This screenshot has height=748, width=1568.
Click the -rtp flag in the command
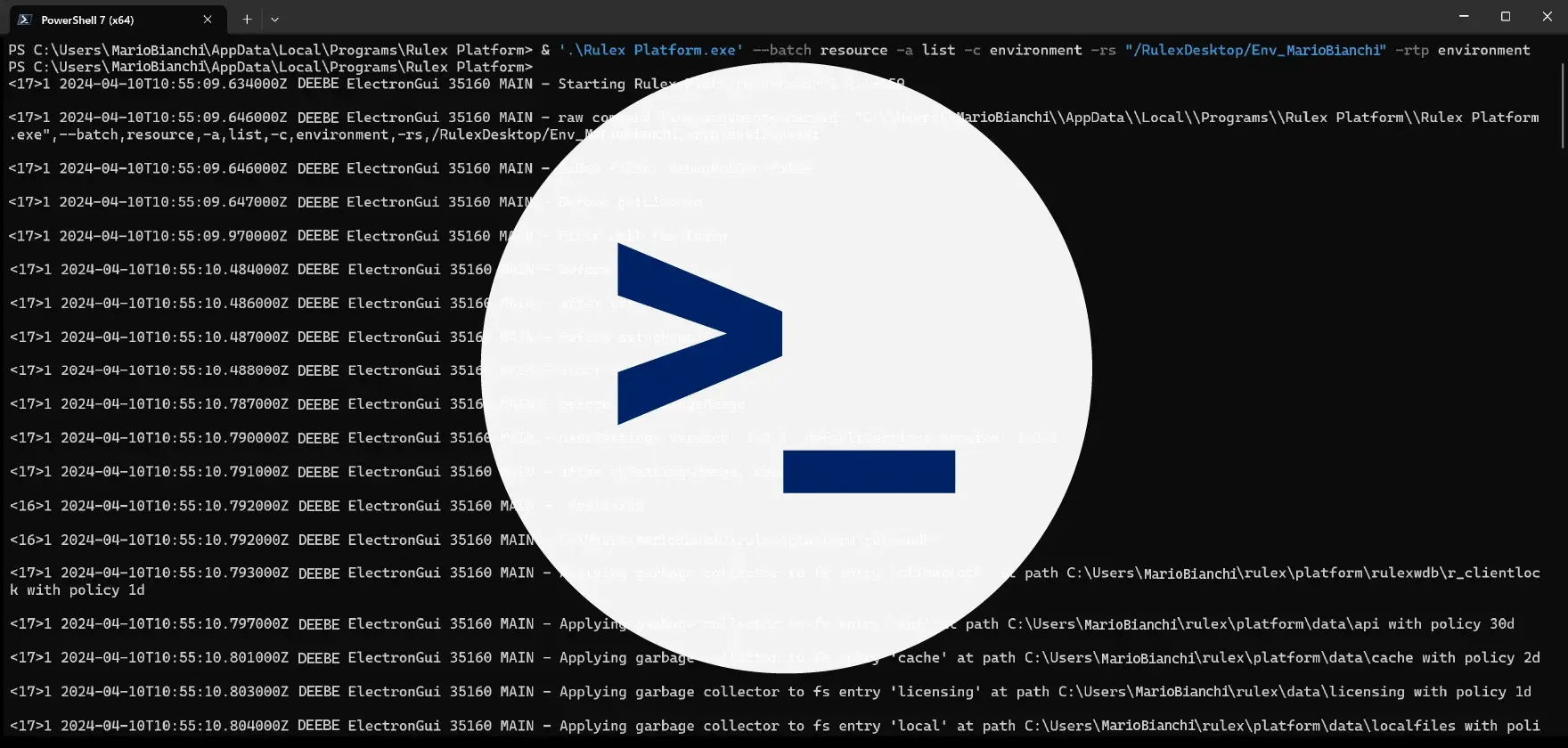[x=1412, y=50]
